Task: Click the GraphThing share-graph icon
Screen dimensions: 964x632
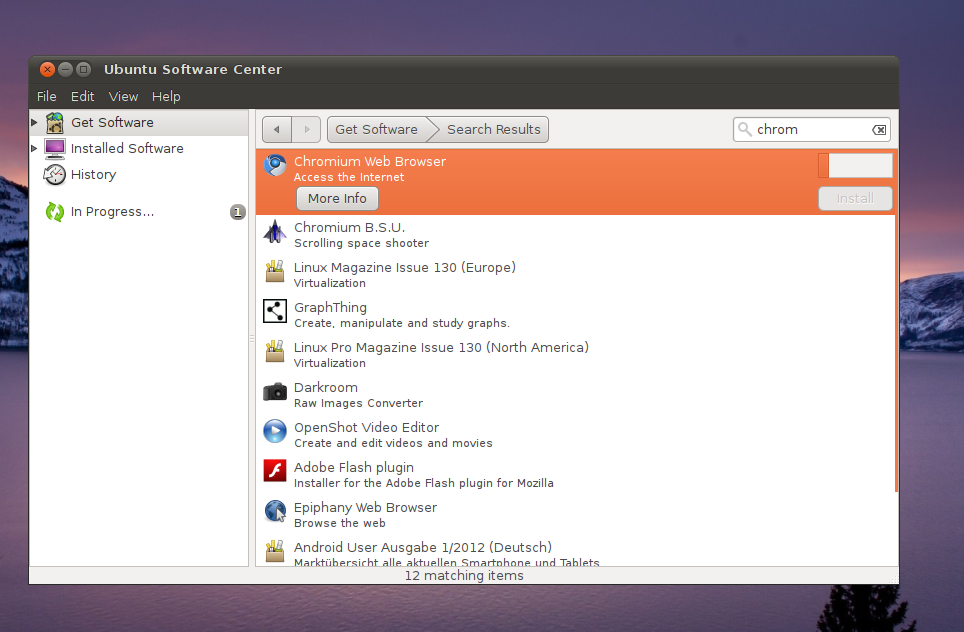Action: [275, 311]
